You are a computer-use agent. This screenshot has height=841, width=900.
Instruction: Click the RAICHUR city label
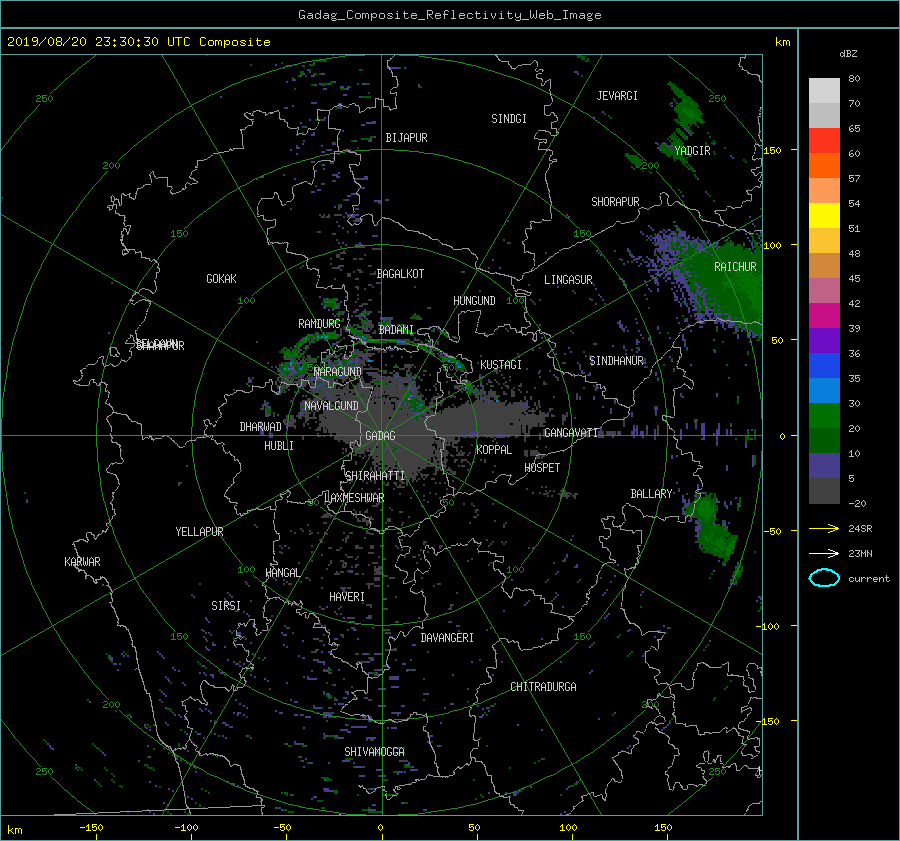735,267
